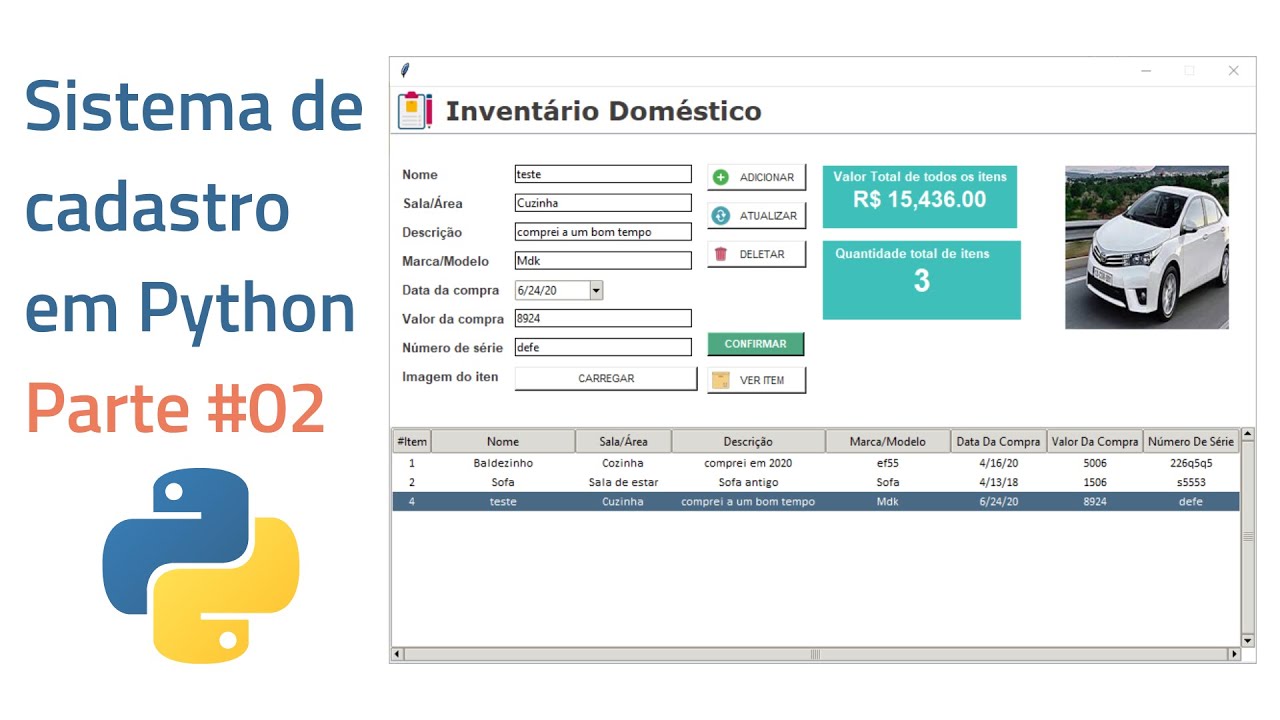Click the Valor Da Compra column header

pyautogui.click(x=1095, y=441)
